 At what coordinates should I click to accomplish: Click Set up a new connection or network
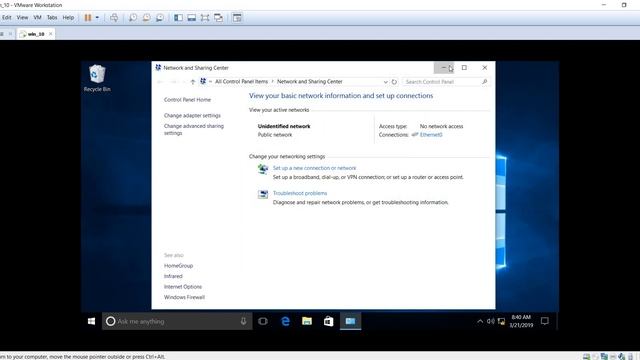314,168
